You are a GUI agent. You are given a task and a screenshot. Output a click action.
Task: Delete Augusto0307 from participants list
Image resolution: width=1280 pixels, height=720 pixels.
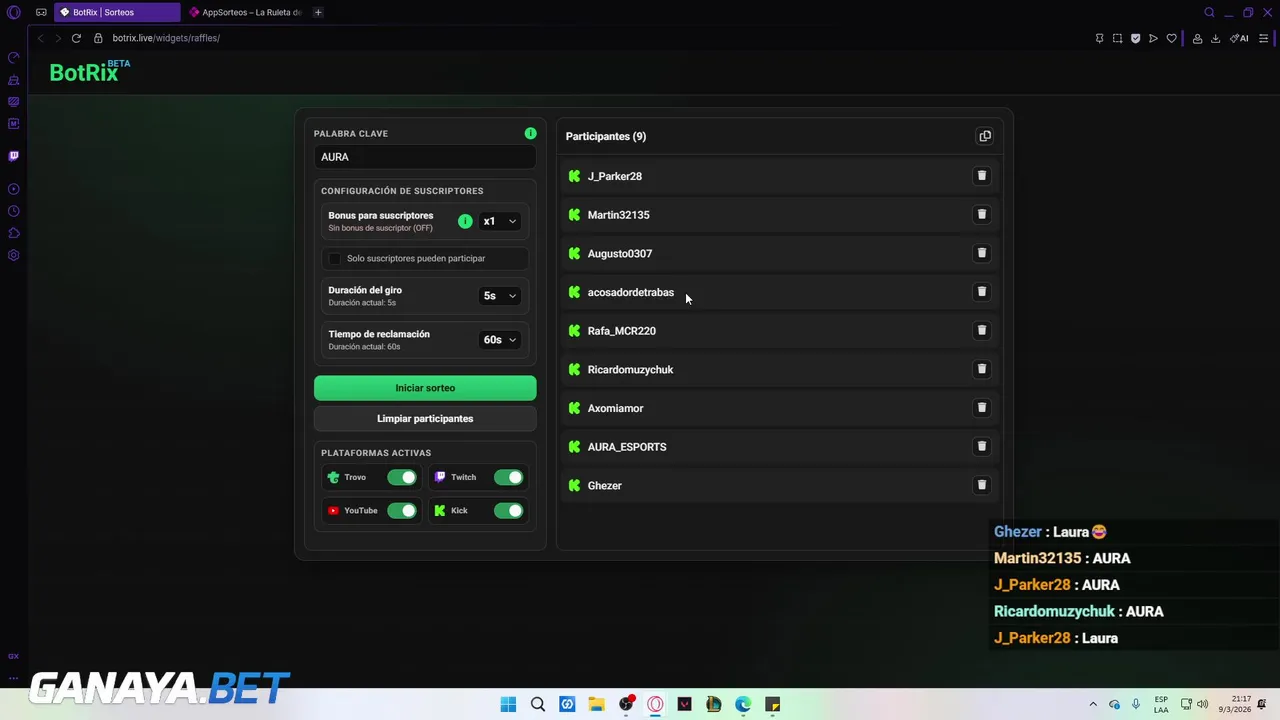(981, 253)
